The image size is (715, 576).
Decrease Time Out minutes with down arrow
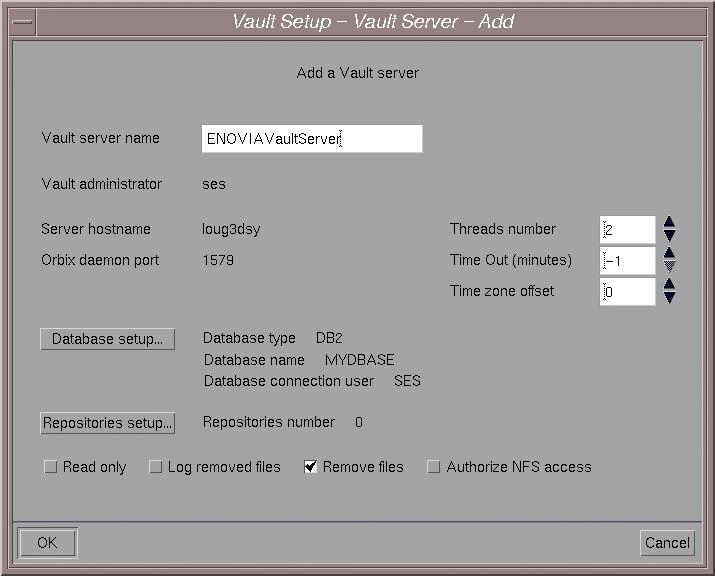670,267
